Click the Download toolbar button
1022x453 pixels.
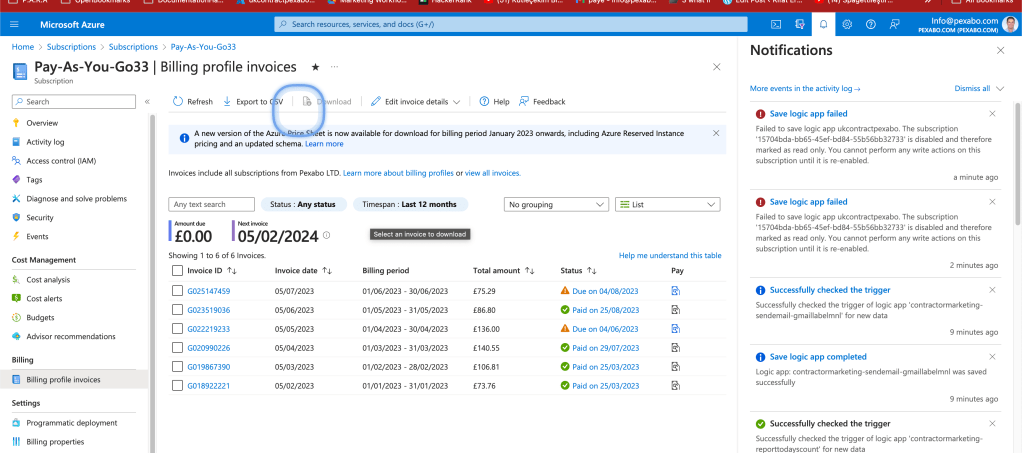(327, 102)
